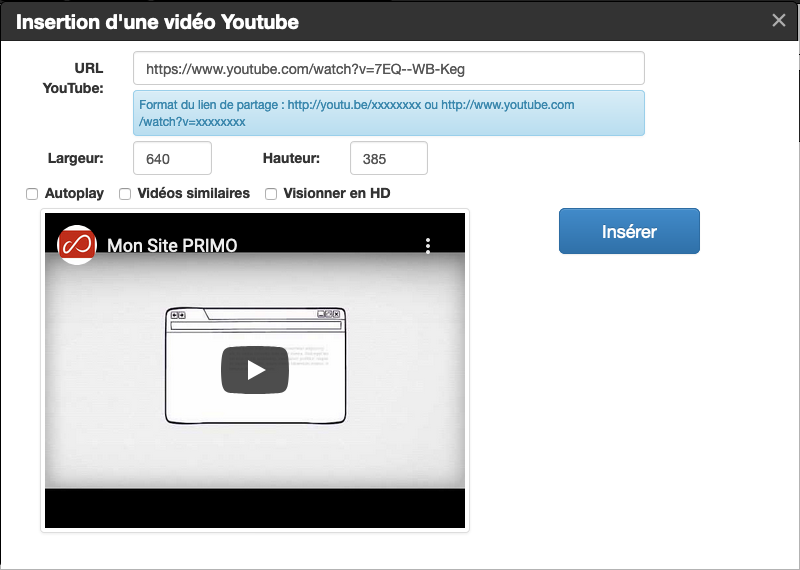Open the video three-dot options menu
This screenshot has width=800, height=570.
tap(428, 245)
